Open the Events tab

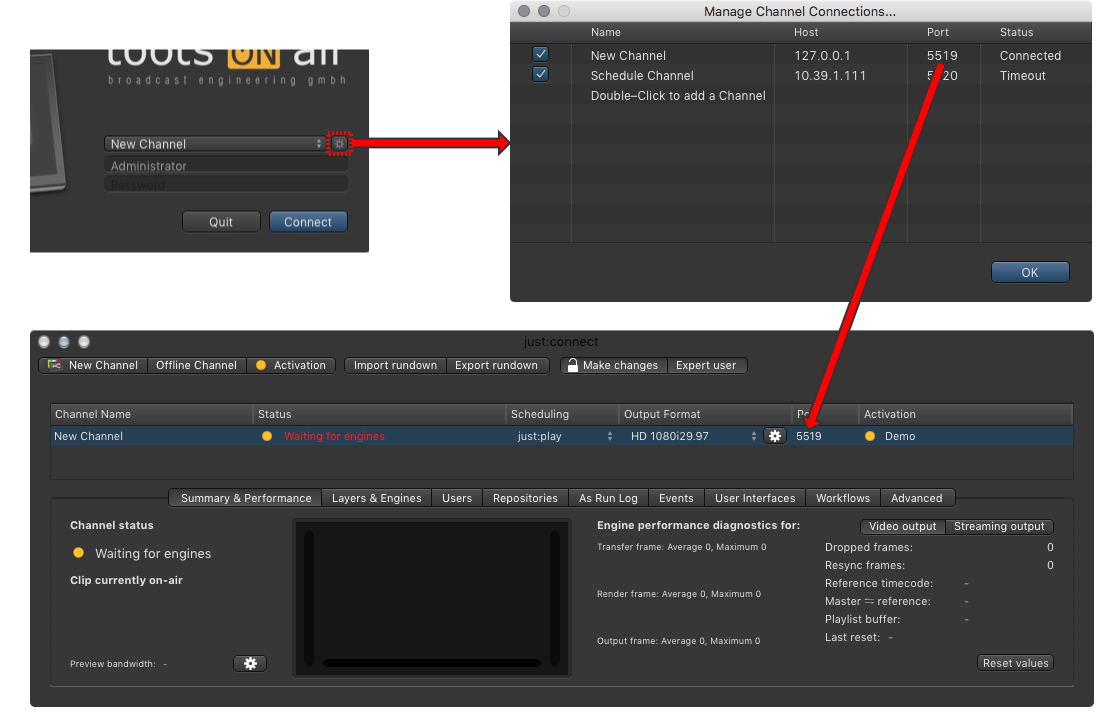point(676,498)
